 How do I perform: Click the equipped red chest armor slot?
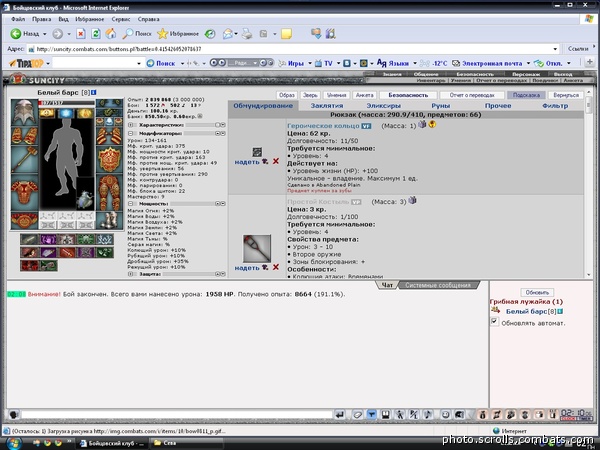pyautogui.click(x=24, y=191)
